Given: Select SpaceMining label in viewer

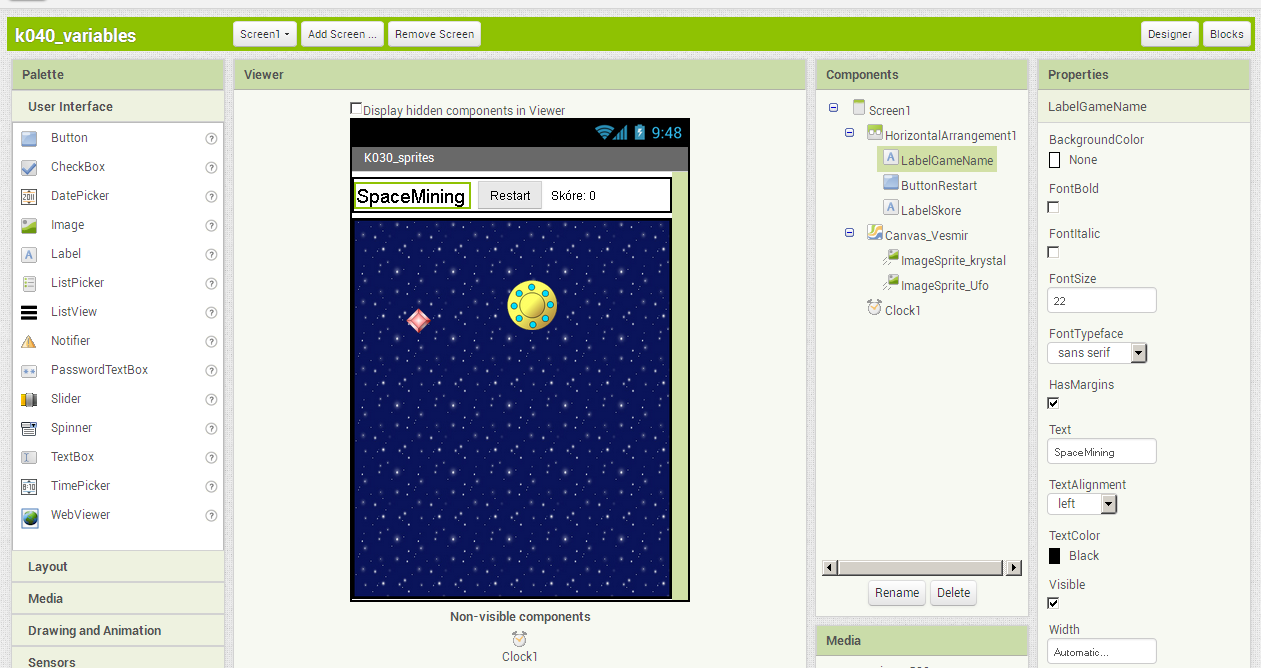Looking at the screenshot, I should pos(412,196).
